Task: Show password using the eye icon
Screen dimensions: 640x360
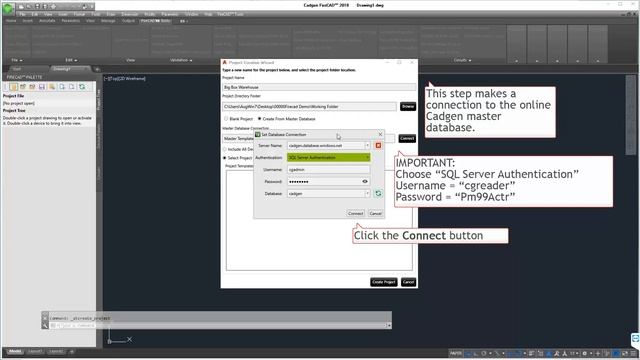Action: (365, 181)
